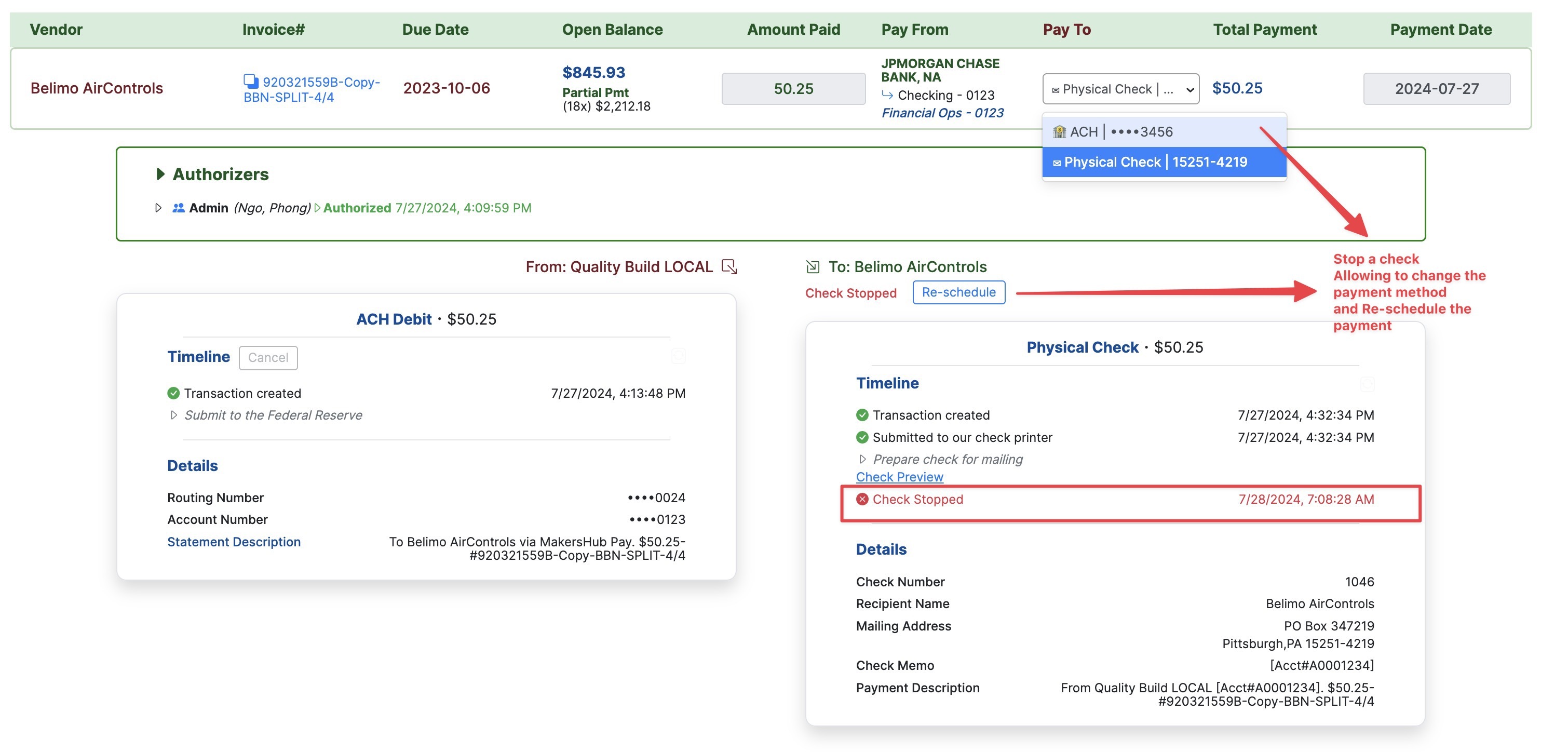
Task: Click the users icon beside Admin
Action: click(x=179, y=208)
